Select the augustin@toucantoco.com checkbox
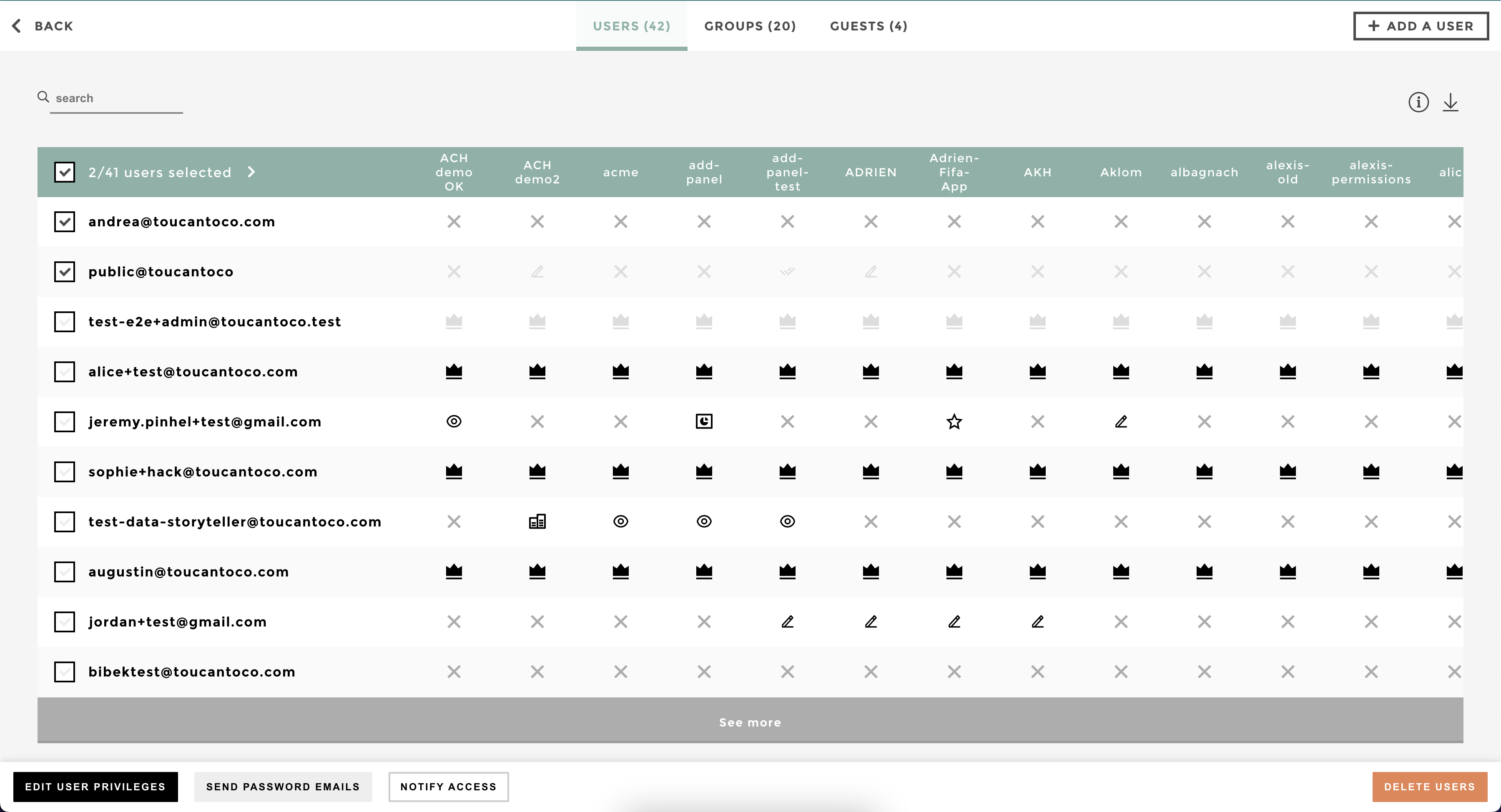The height and width of the screenshot is (812, 1501). pos(65,571)
